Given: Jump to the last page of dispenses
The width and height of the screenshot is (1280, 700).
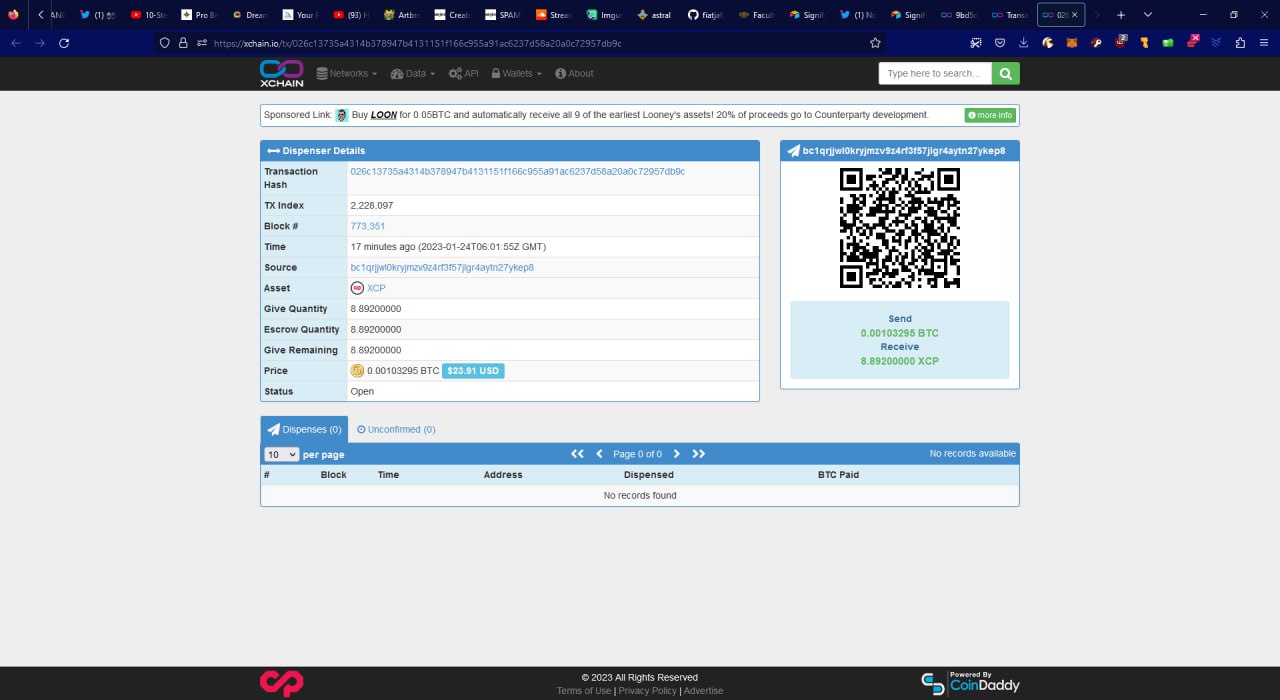Looking at the screenshot, I should [699, 454].
